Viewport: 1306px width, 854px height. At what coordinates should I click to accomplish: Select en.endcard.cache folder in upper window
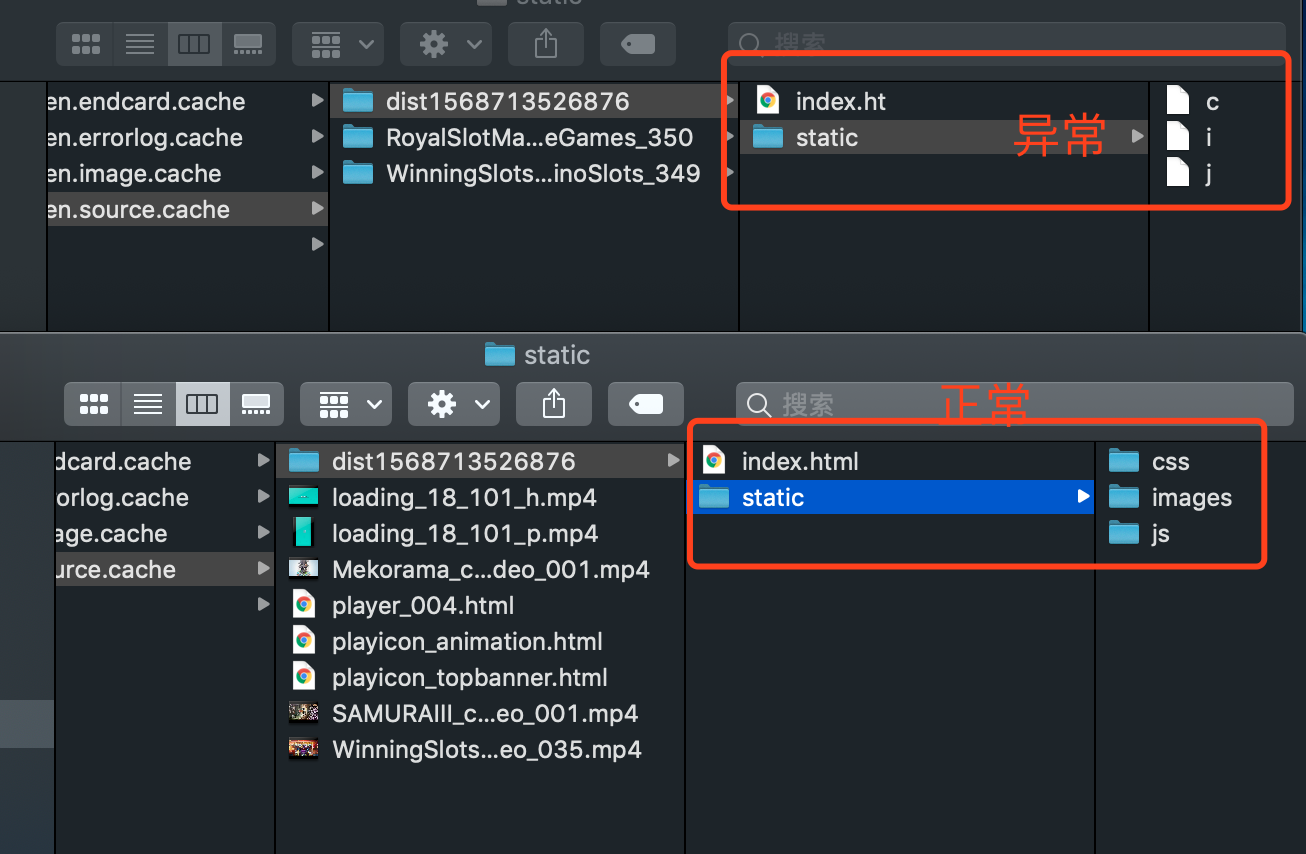tap(188, 102)
